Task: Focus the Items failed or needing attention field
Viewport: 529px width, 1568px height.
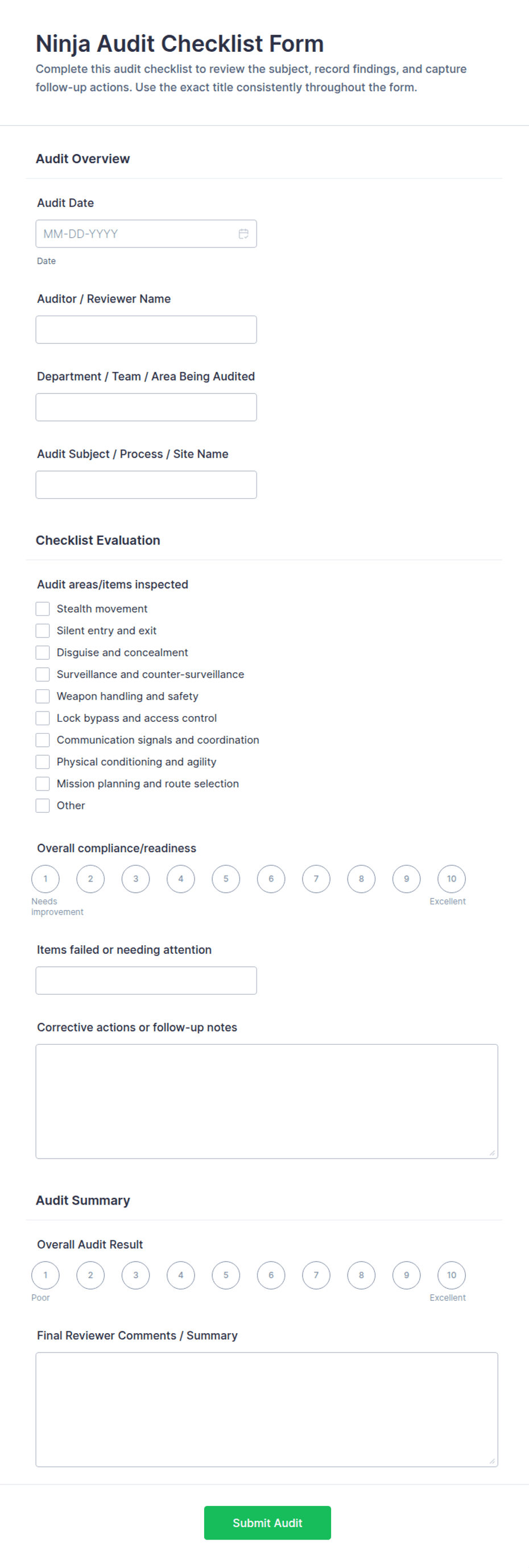Action: point(146,980)
